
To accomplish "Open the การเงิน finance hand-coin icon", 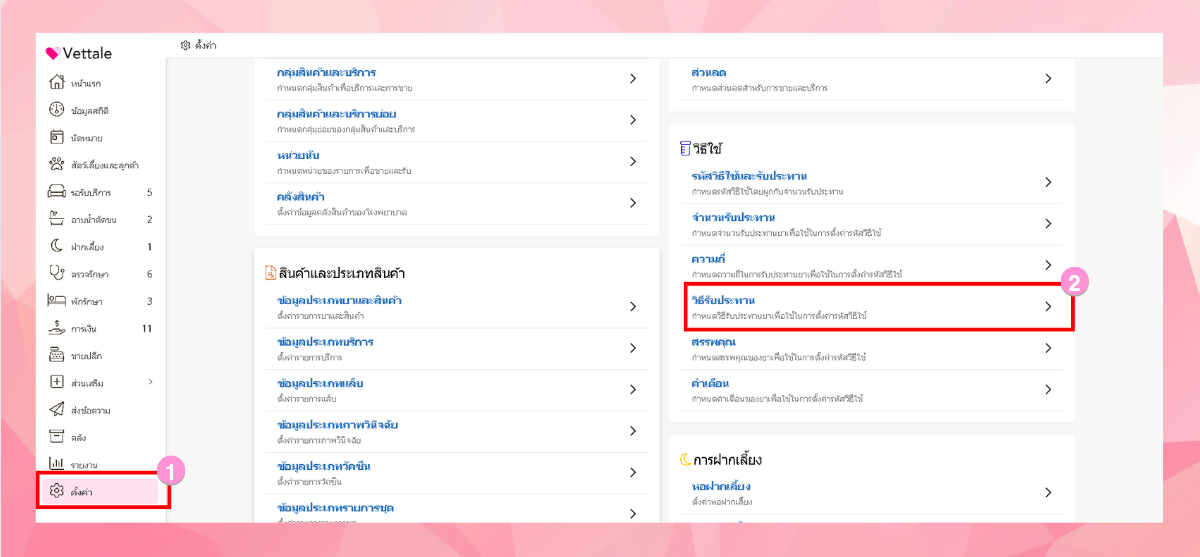I will [x=57, y=328].
